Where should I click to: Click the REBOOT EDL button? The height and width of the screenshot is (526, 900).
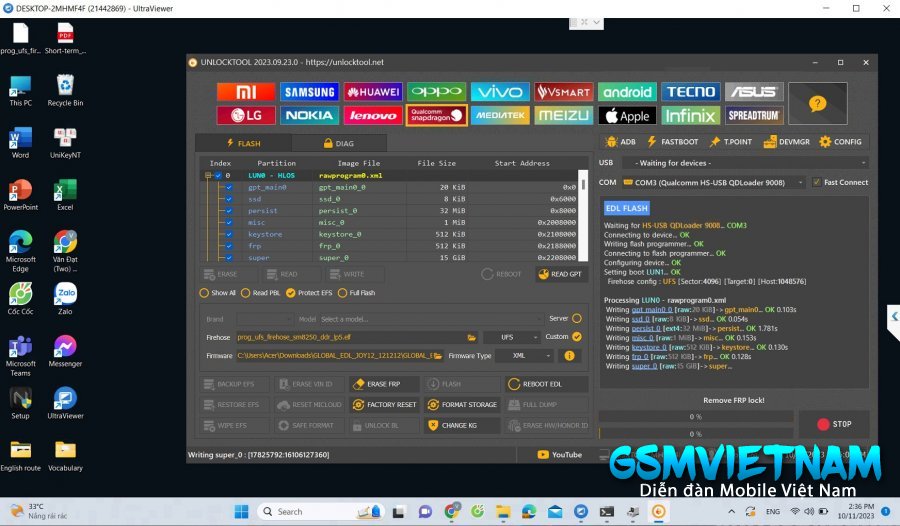coord(547,384)
